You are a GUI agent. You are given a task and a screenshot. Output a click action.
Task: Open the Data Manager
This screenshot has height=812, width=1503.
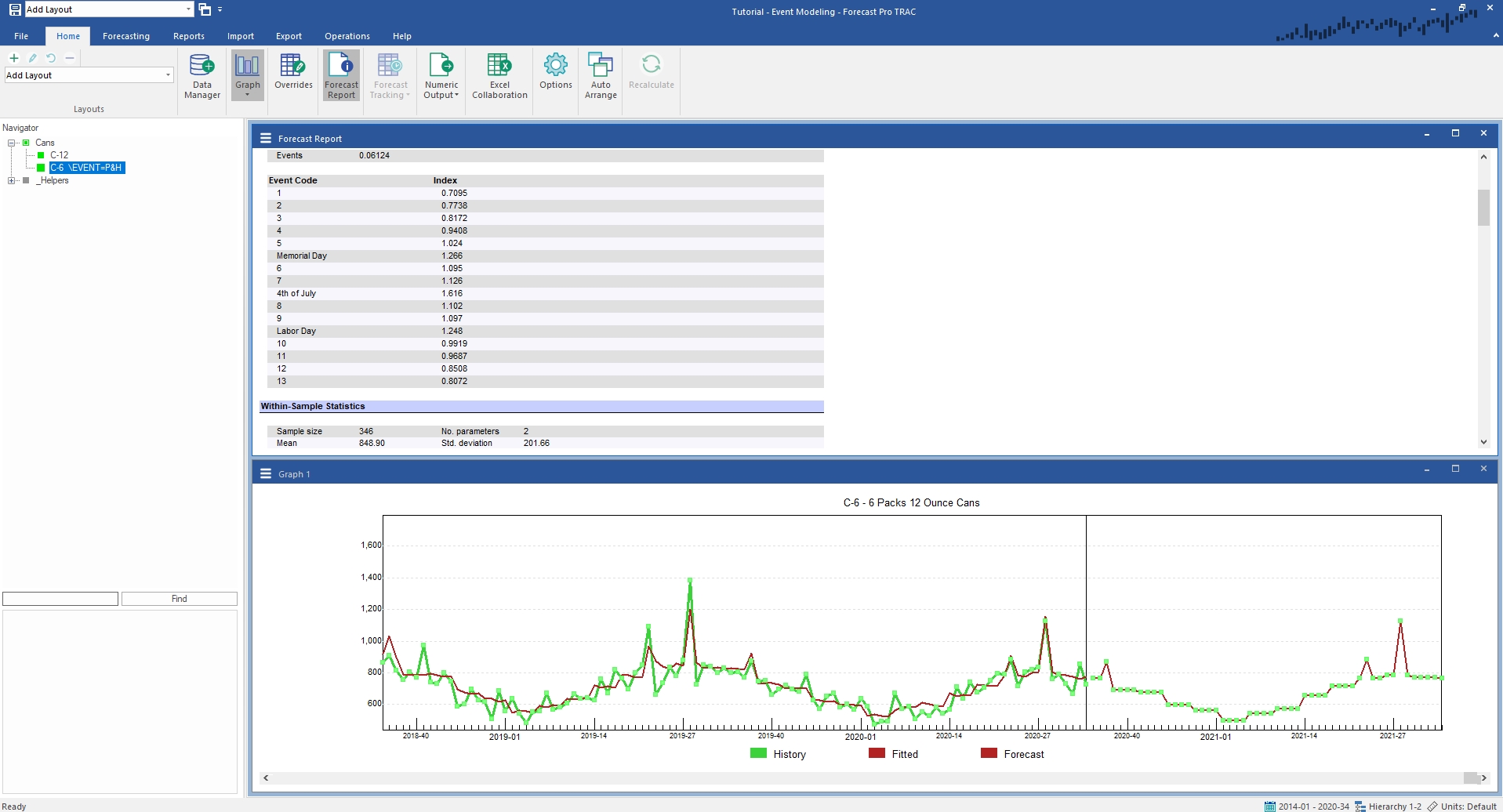202,76
